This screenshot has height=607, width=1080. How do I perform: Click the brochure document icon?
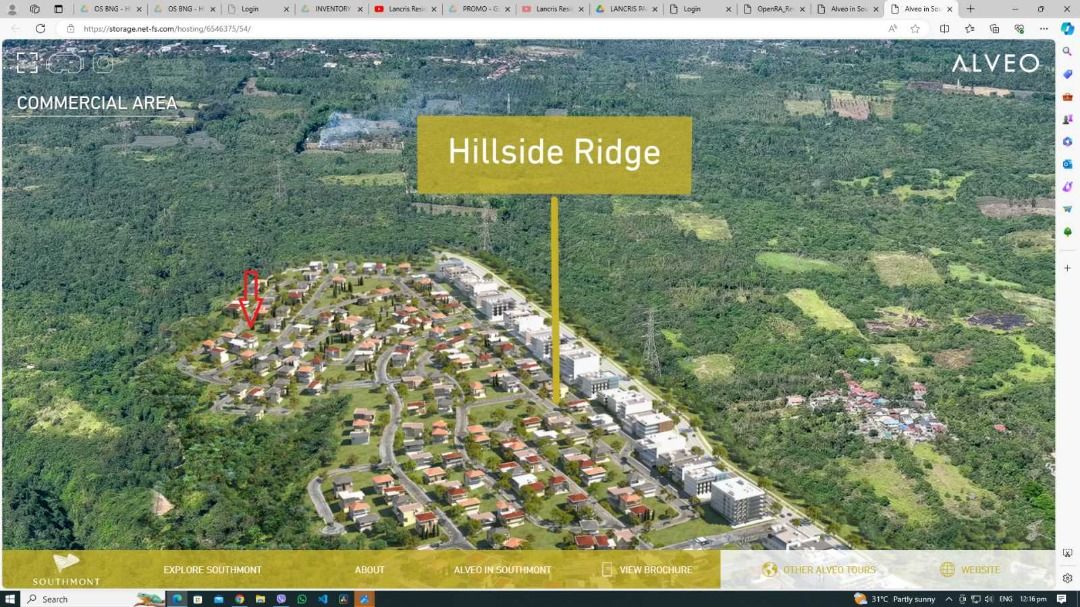tap(607, 569)
